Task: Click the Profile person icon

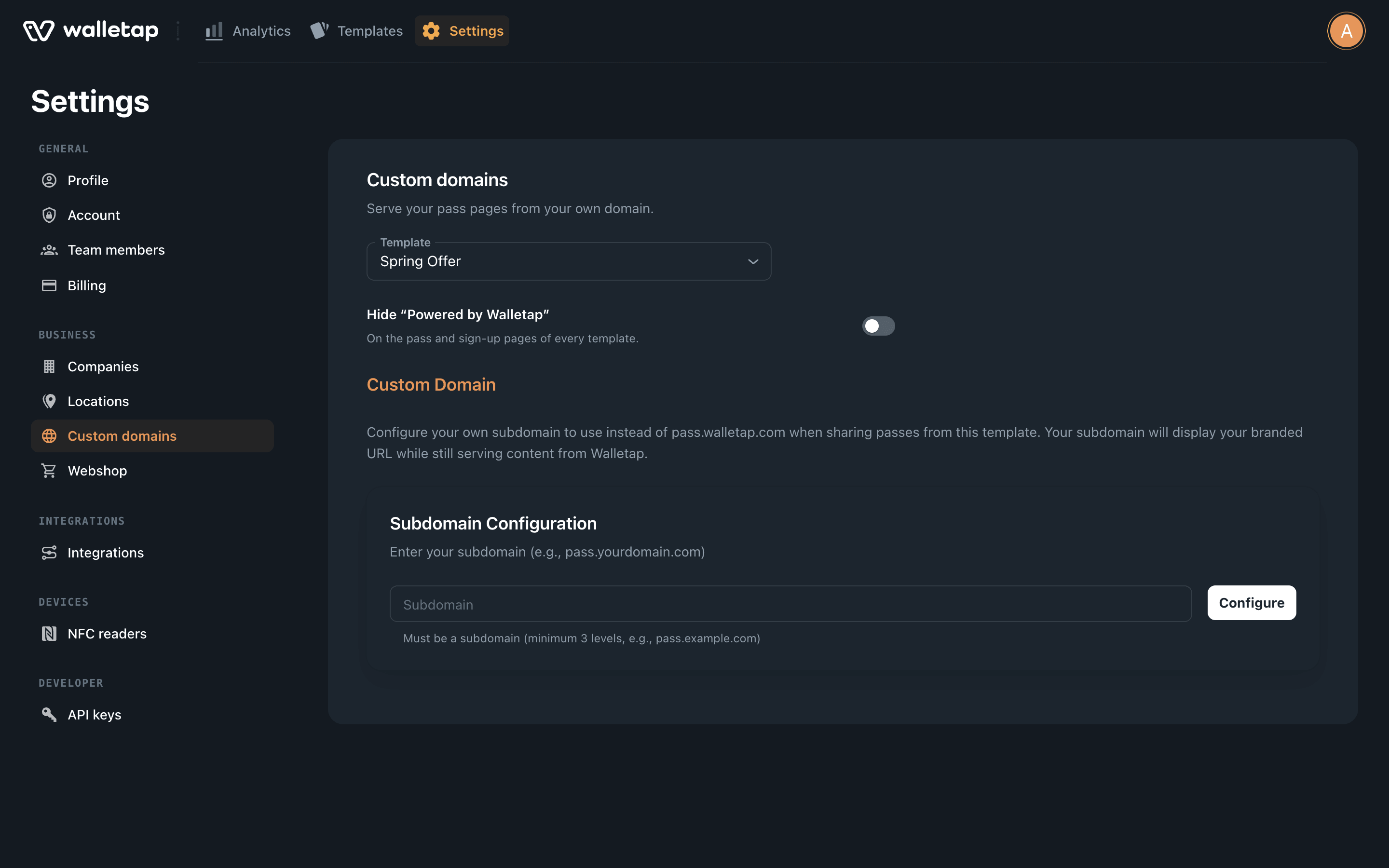Action: coord(49,180)
